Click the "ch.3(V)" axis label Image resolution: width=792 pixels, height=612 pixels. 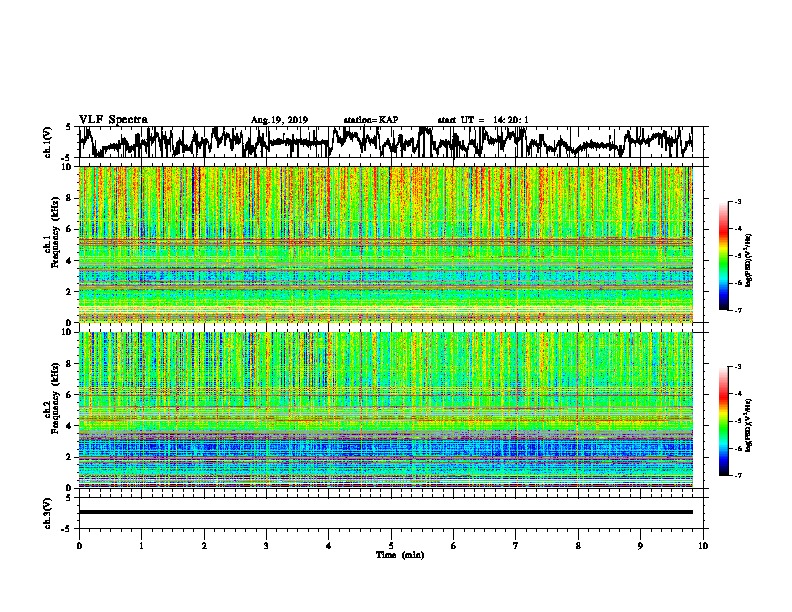coord(48,513)
